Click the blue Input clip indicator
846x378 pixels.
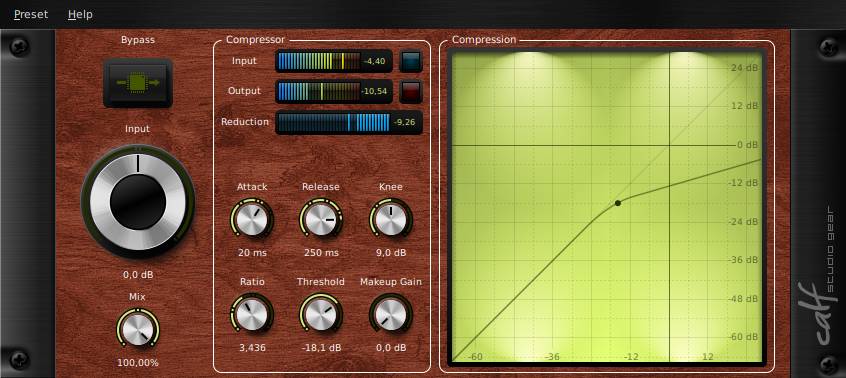[411, 61]
